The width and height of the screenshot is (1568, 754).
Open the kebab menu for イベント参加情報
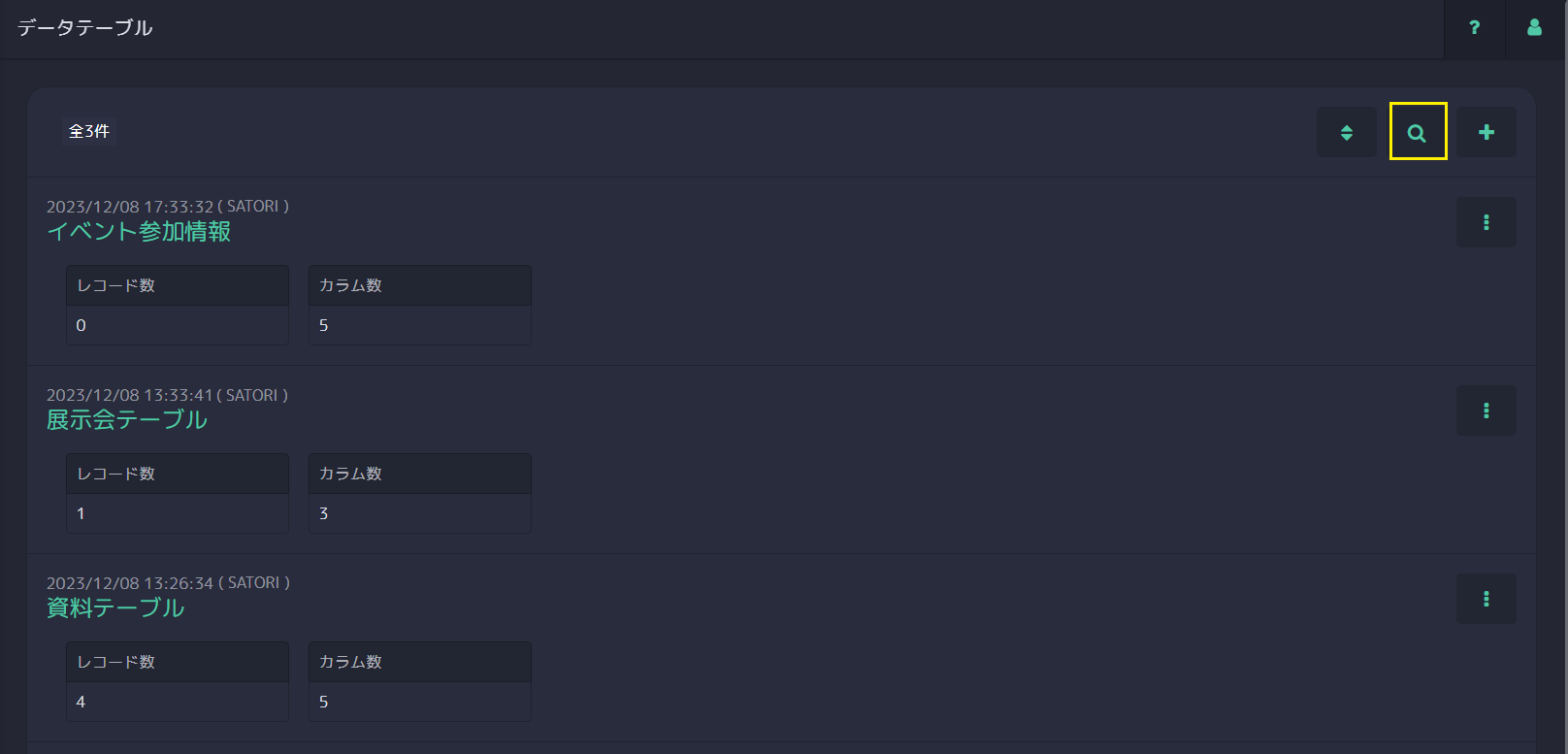[1486, 222]
